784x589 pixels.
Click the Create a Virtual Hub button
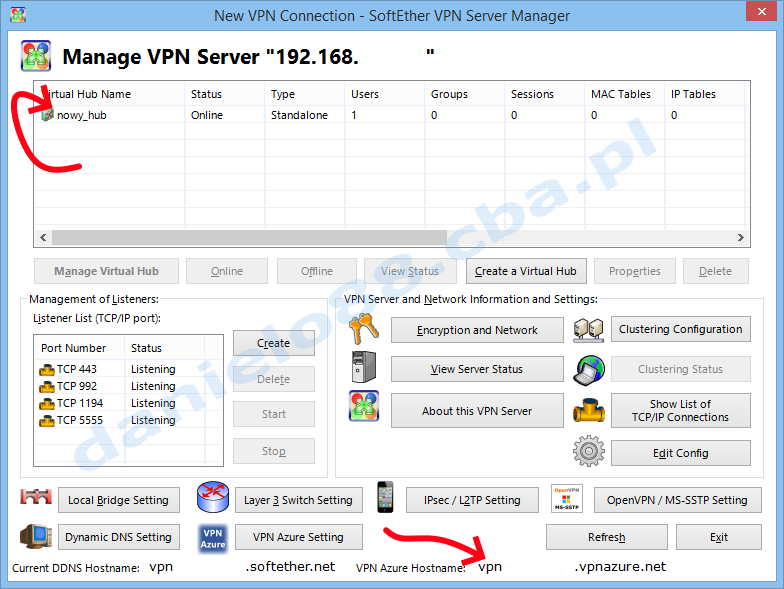point(526,271)
